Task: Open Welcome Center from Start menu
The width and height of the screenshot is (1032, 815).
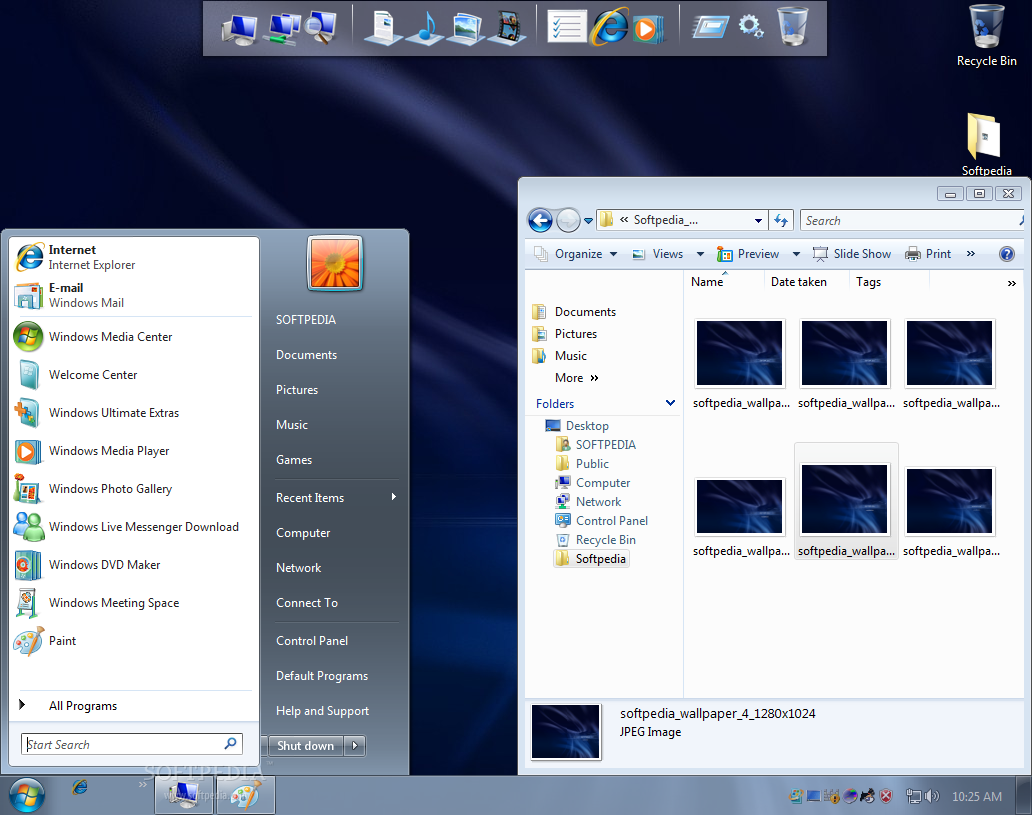Action: click(x=132, y=375)
